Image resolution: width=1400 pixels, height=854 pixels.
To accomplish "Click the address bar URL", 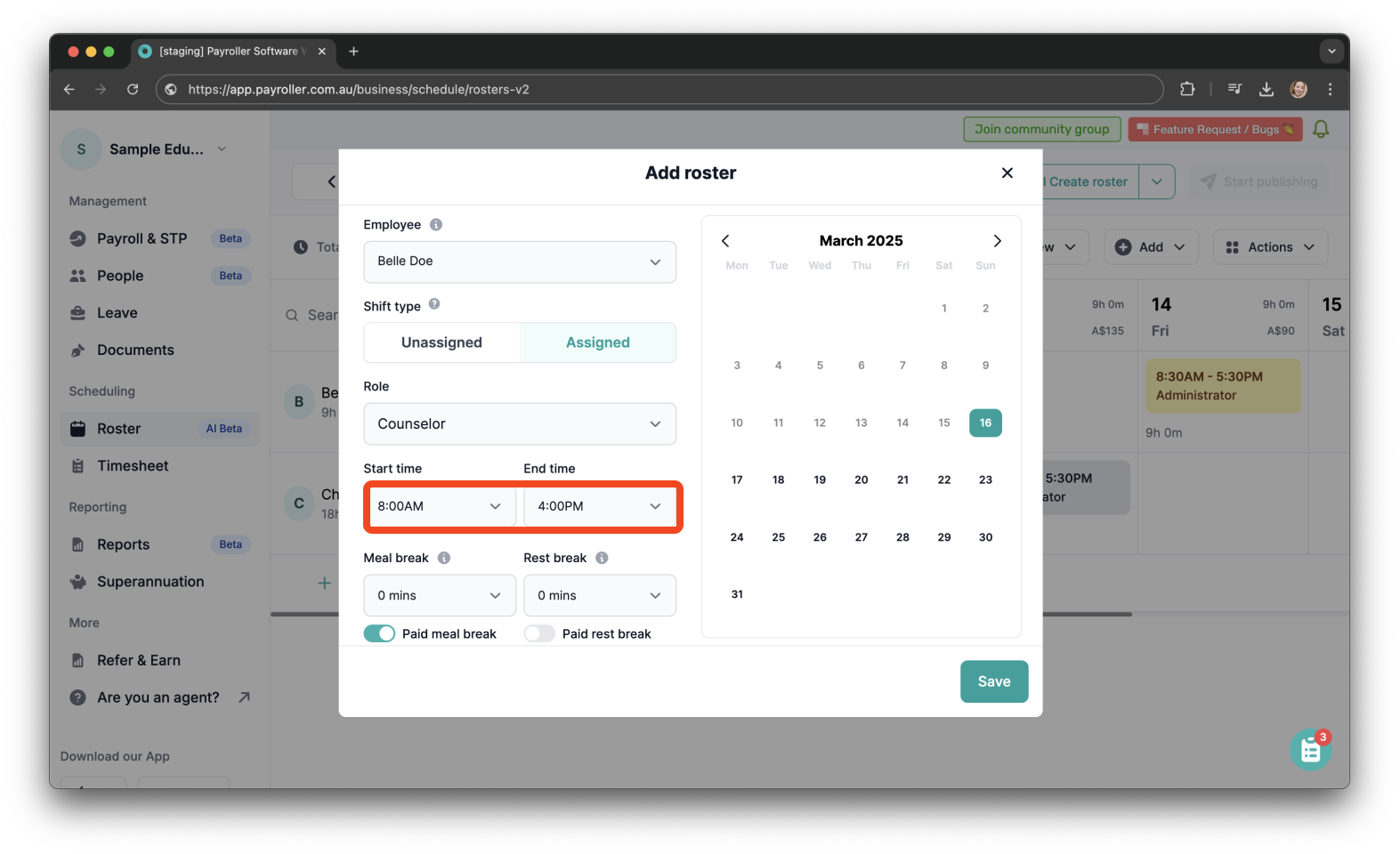I will [x=359, y=89].
